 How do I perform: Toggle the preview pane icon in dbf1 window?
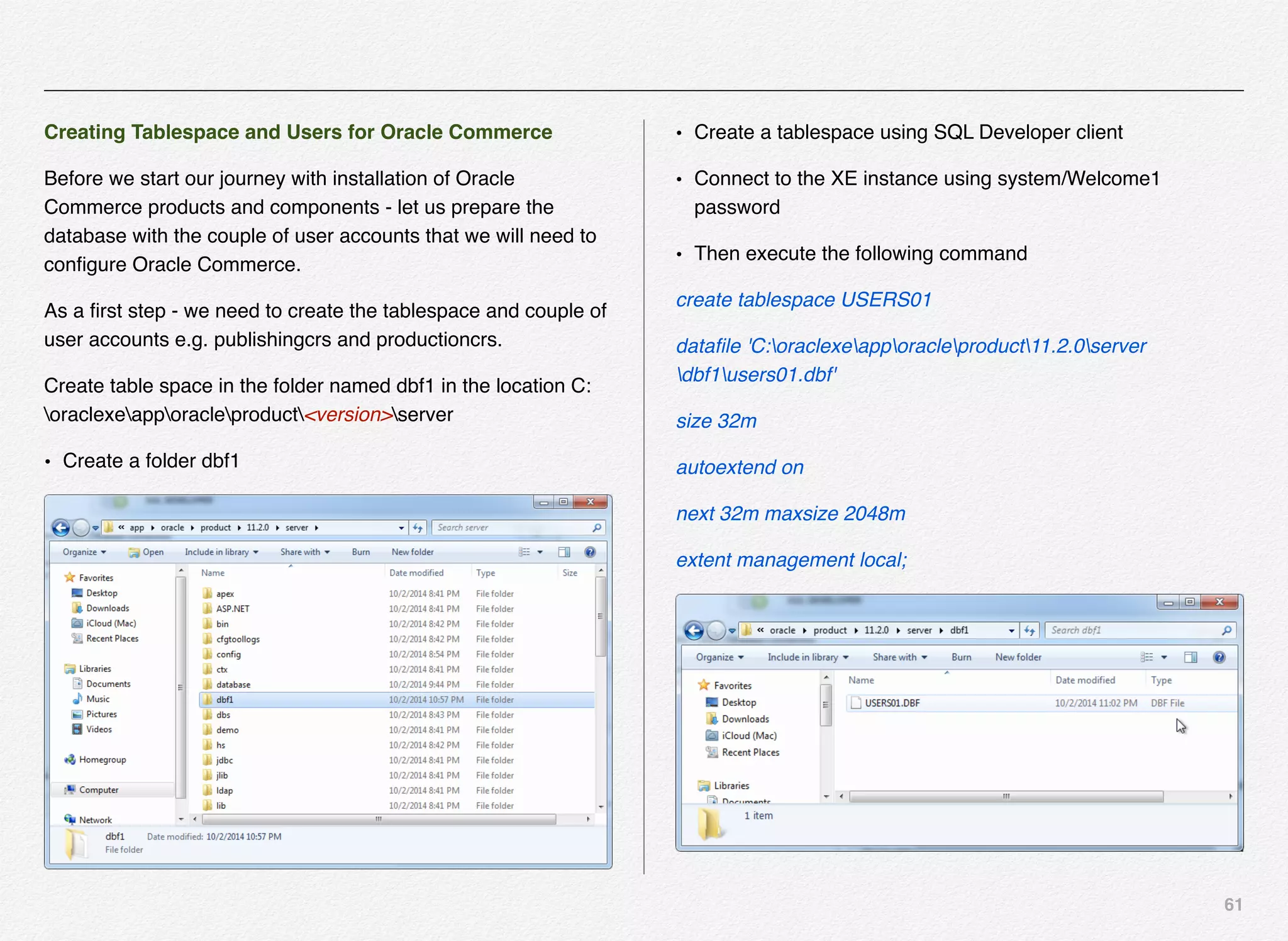pyautogui.click(x=1191, y=657)
